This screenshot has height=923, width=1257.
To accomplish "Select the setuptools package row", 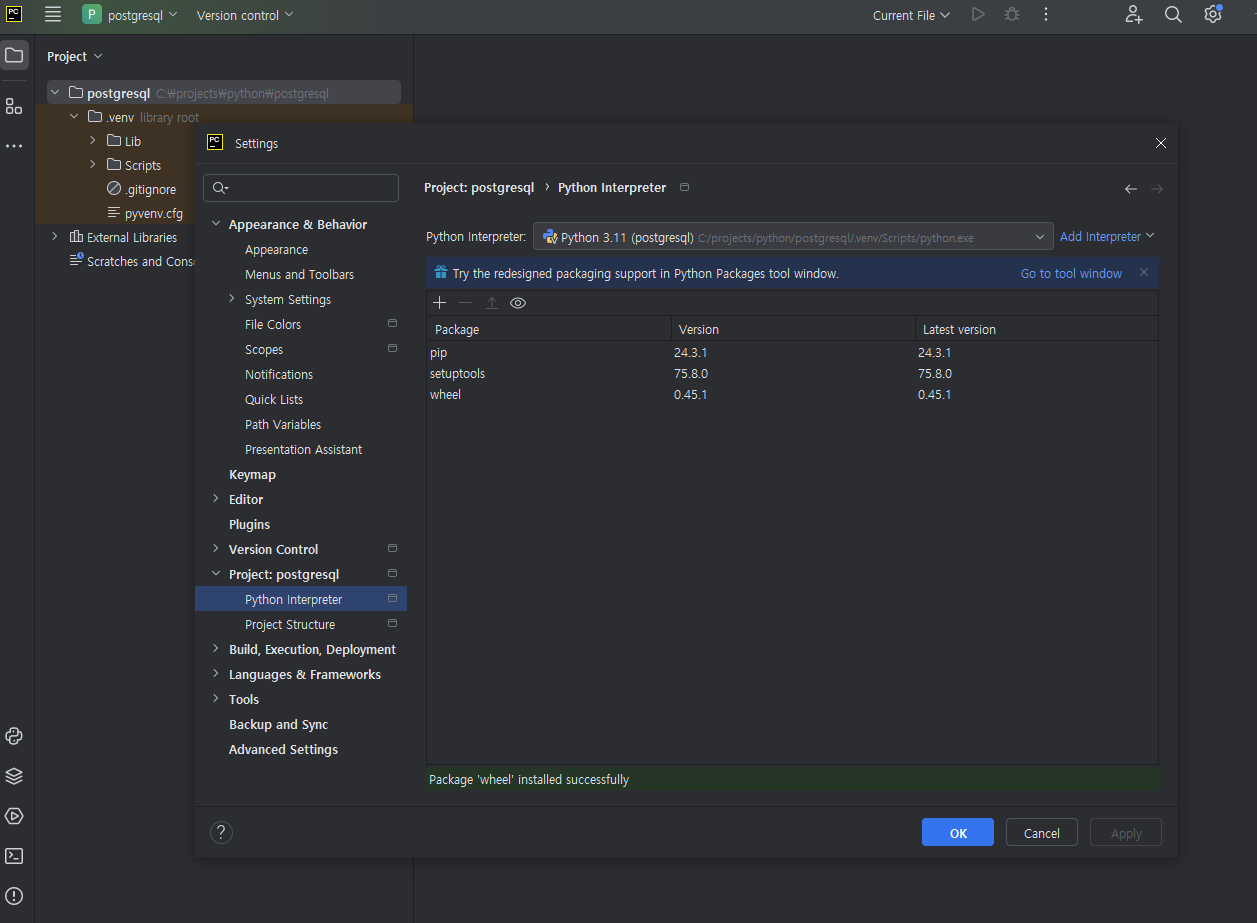I will 792,373.
